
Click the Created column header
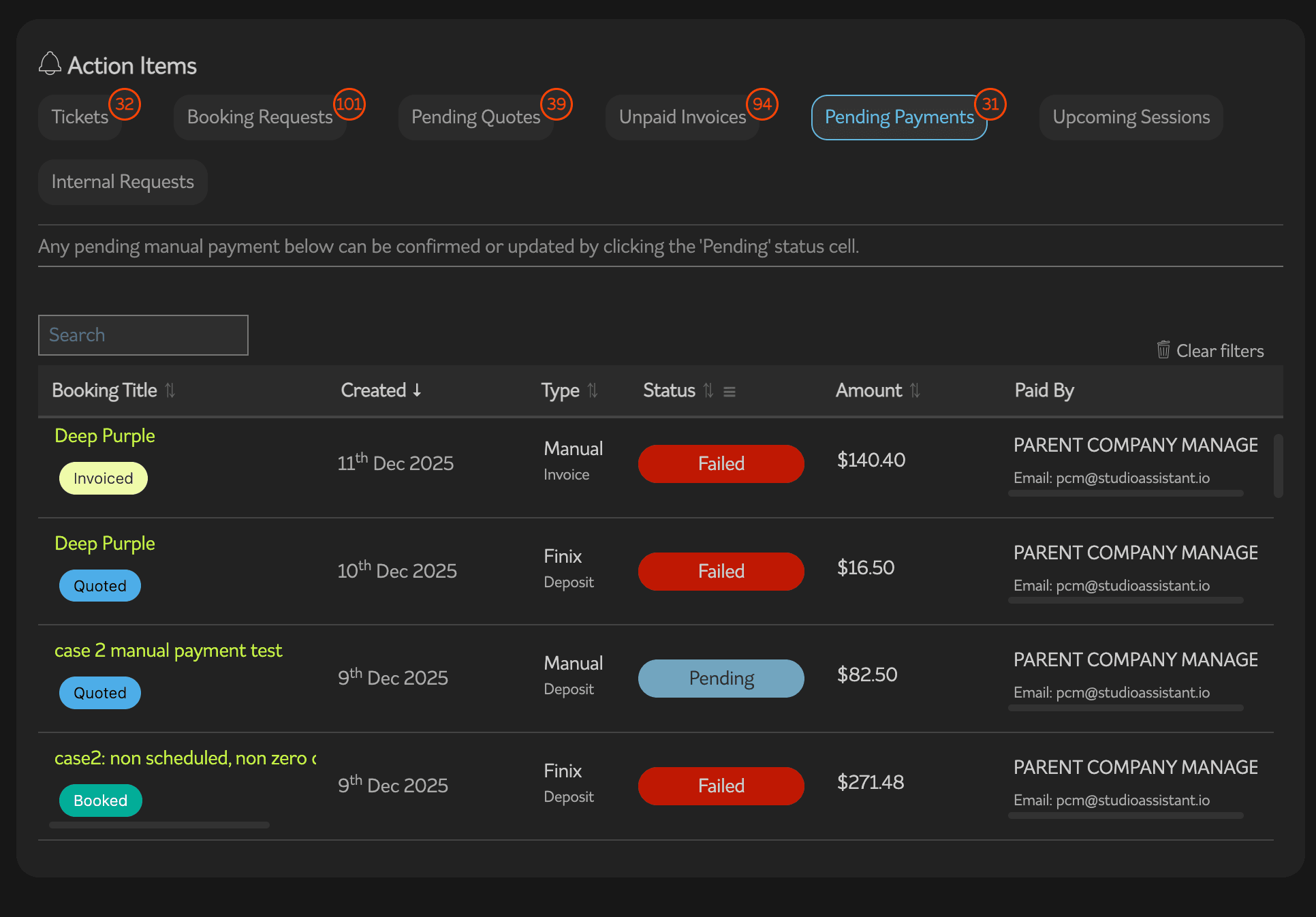pos(373,390)
